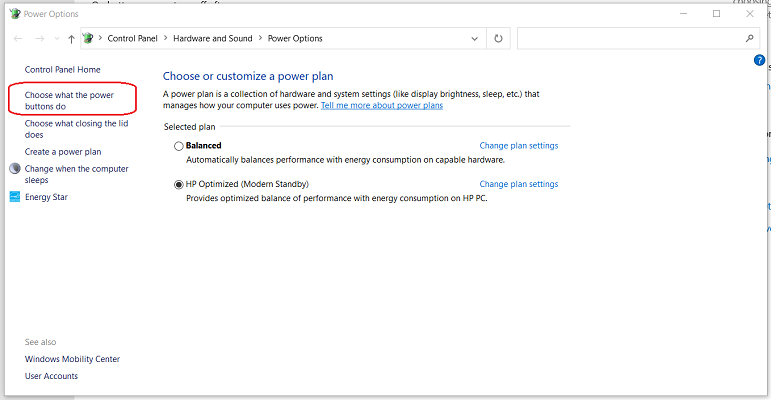The width and height of the screenshot is (771, 400).
Task: Open Windows Mobility Center link
Action: point(72,359)
